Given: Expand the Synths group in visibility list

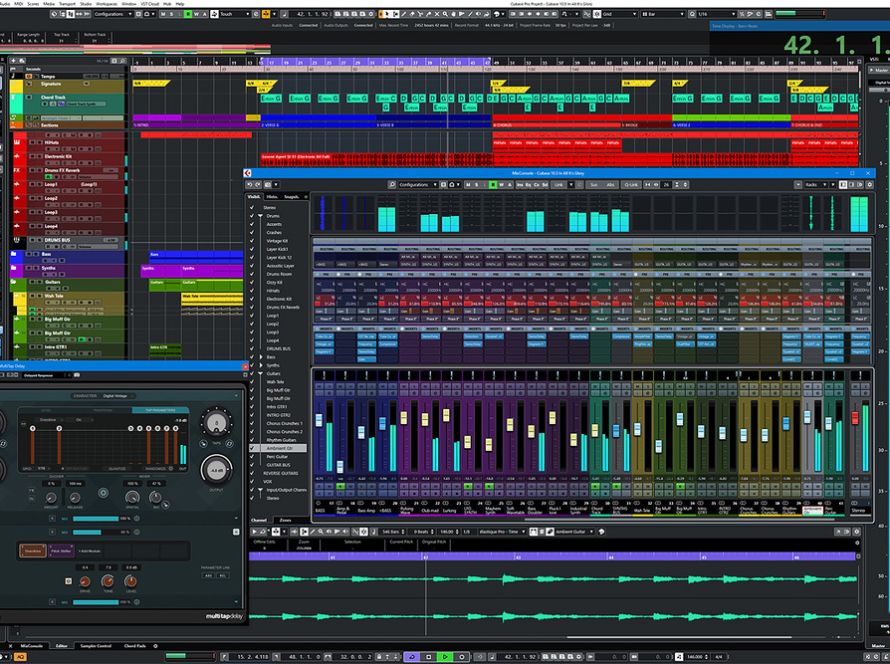Looking at the screenshot, I should (261, 365).
